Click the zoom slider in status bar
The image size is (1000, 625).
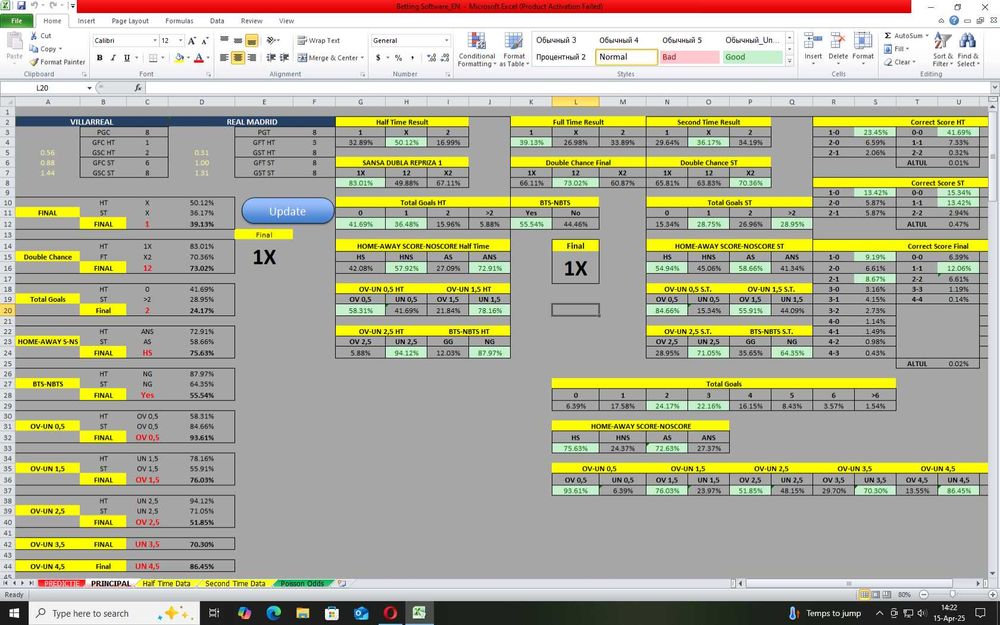click(953, 594)
